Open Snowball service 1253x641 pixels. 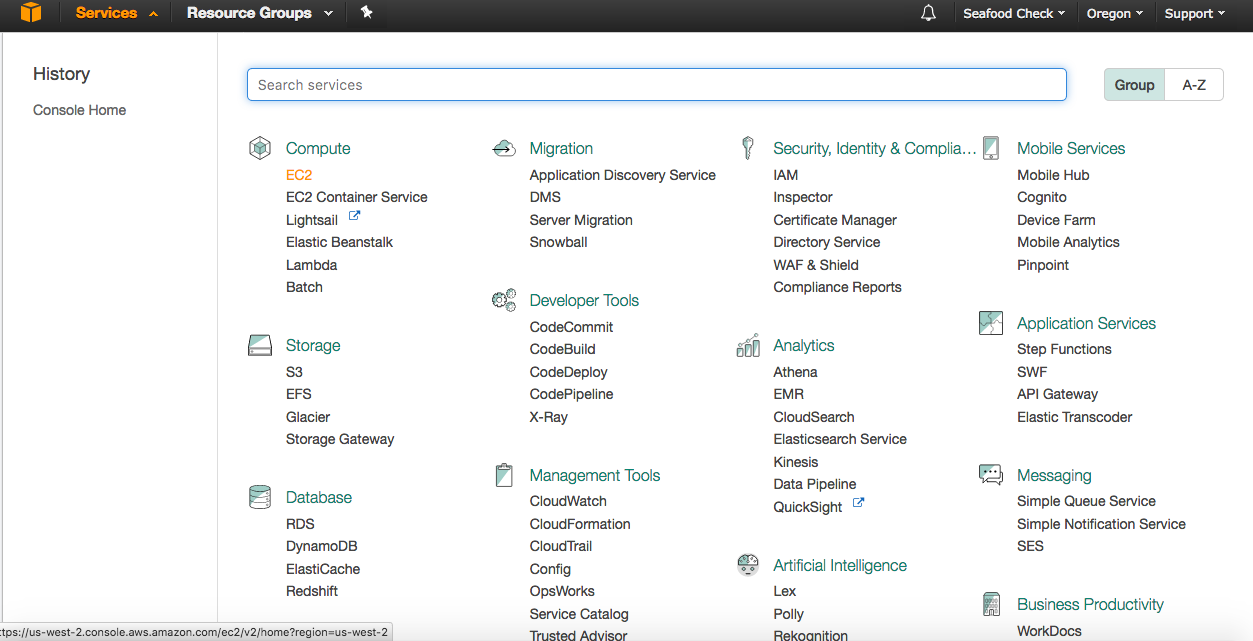point(559,242)
